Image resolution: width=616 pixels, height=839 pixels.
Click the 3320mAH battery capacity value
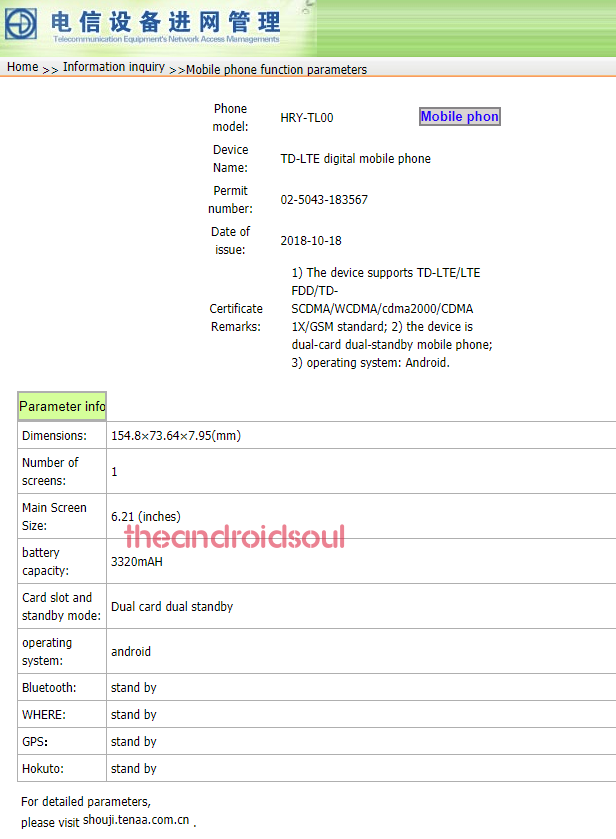click(x=137, y=561)
